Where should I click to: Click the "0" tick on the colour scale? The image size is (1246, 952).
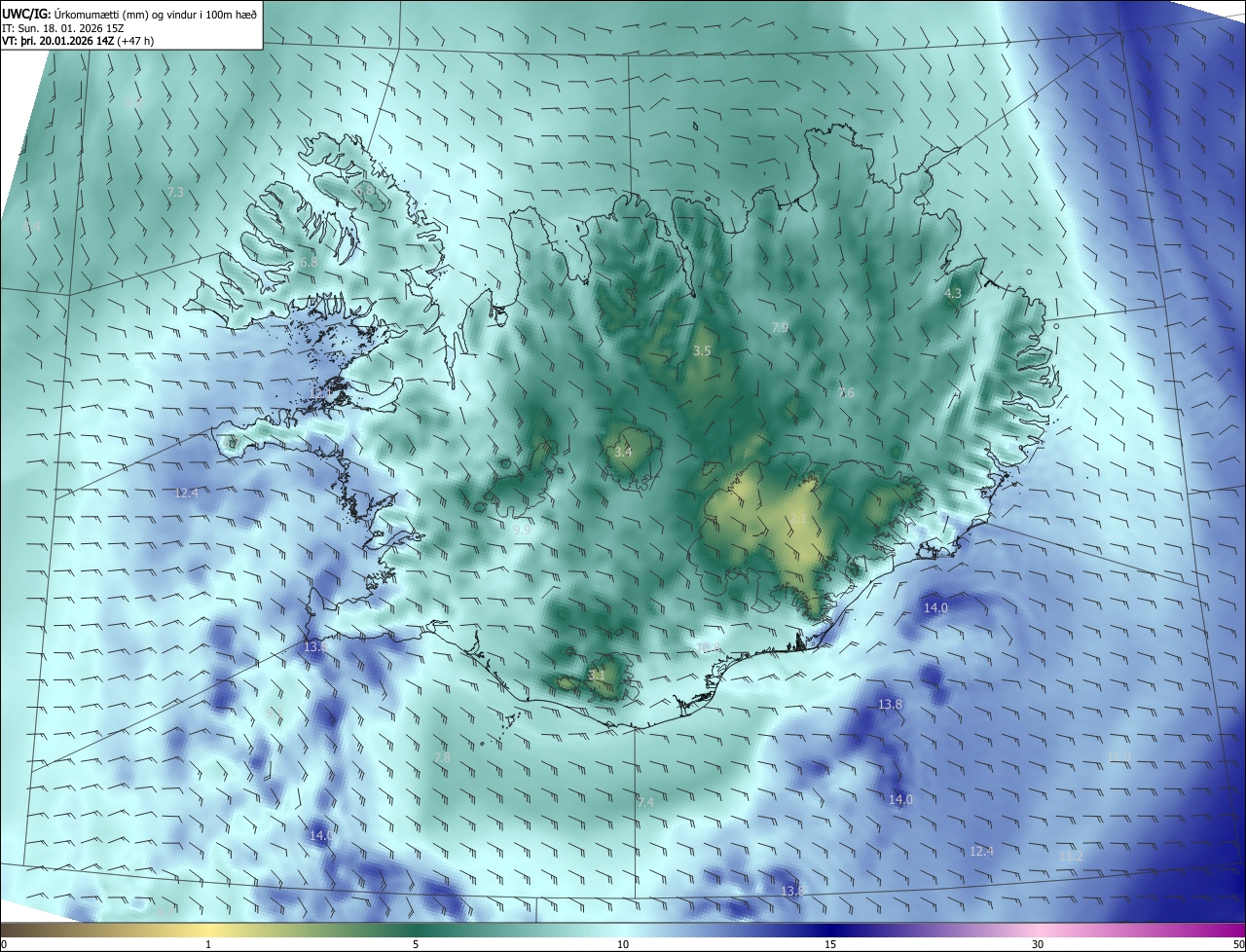[4, 944]
